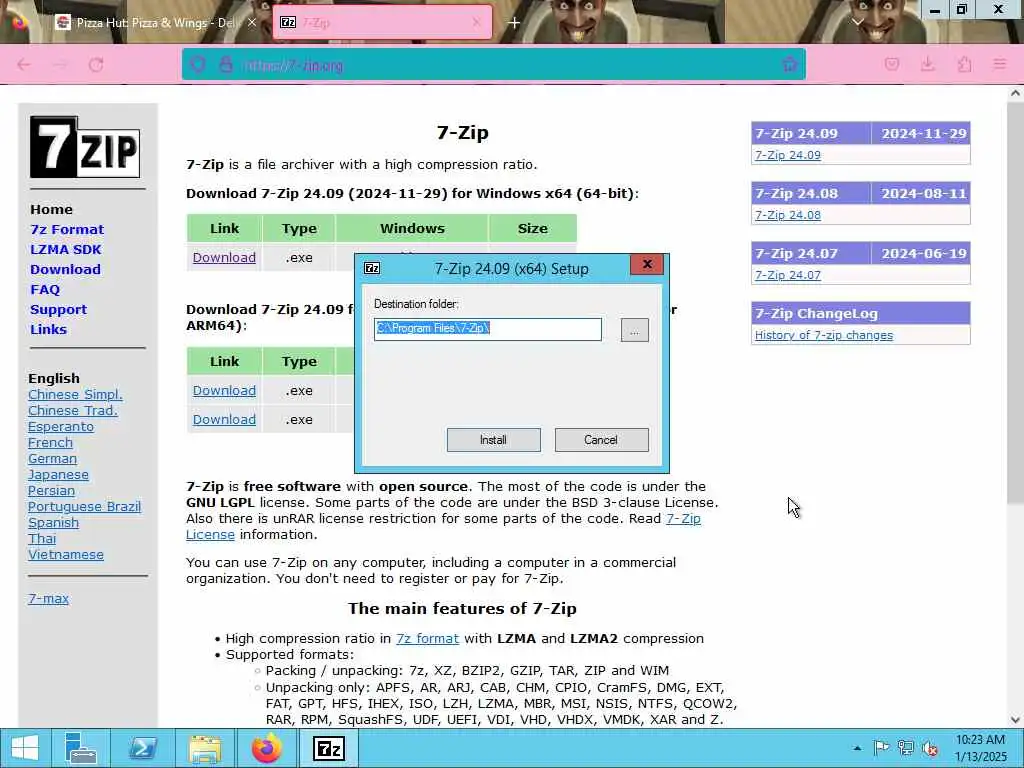Viewport: 1024px width, 768px height.
Task: Close the 7-Zip Setup dialog with X
Action: 647,264
